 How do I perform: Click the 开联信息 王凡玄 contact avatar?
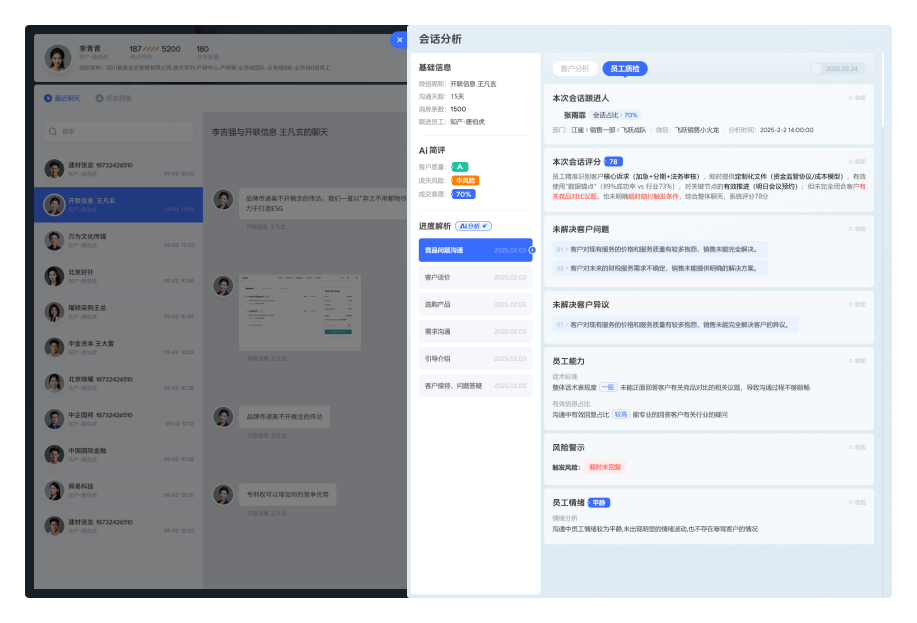click(54, 205)
